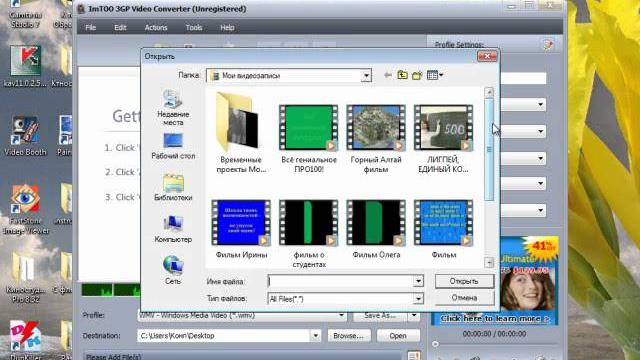Open the Edit menu
The height and width of the screenshot is (360, 640).
(120, 27)
